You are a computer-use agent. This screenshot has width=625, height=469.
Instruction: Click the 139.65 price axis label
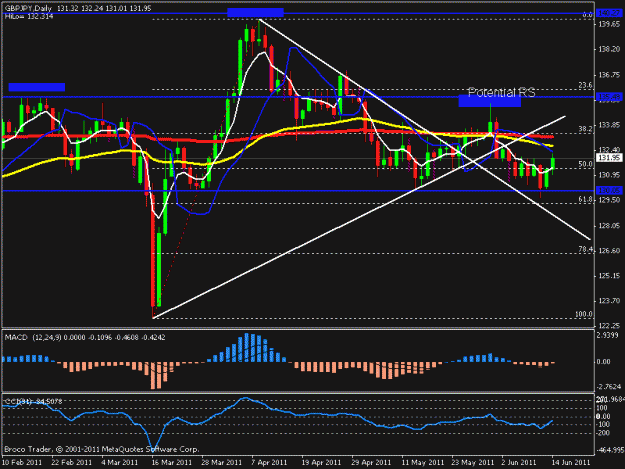click(x=609, y=24)
